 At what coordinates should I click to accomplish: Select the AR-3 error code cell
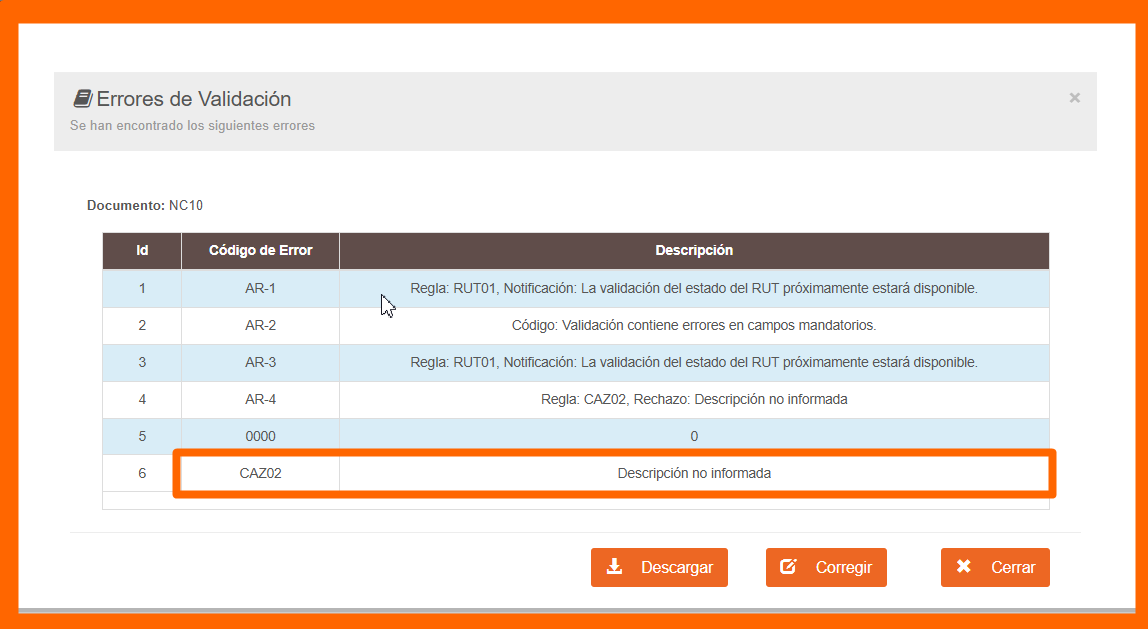260,362
